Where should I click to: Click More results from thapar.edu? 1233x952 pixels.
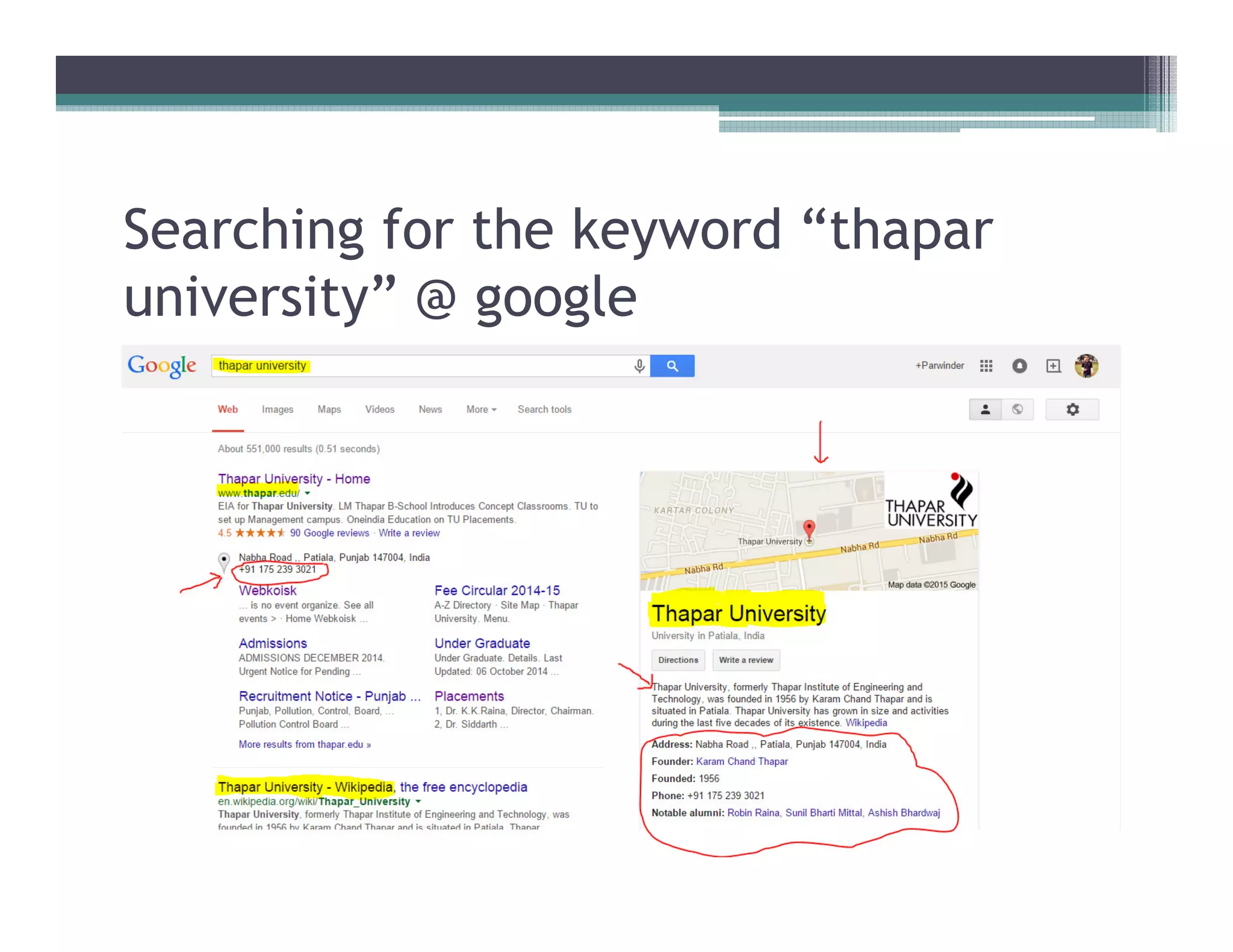pos(305,744)
